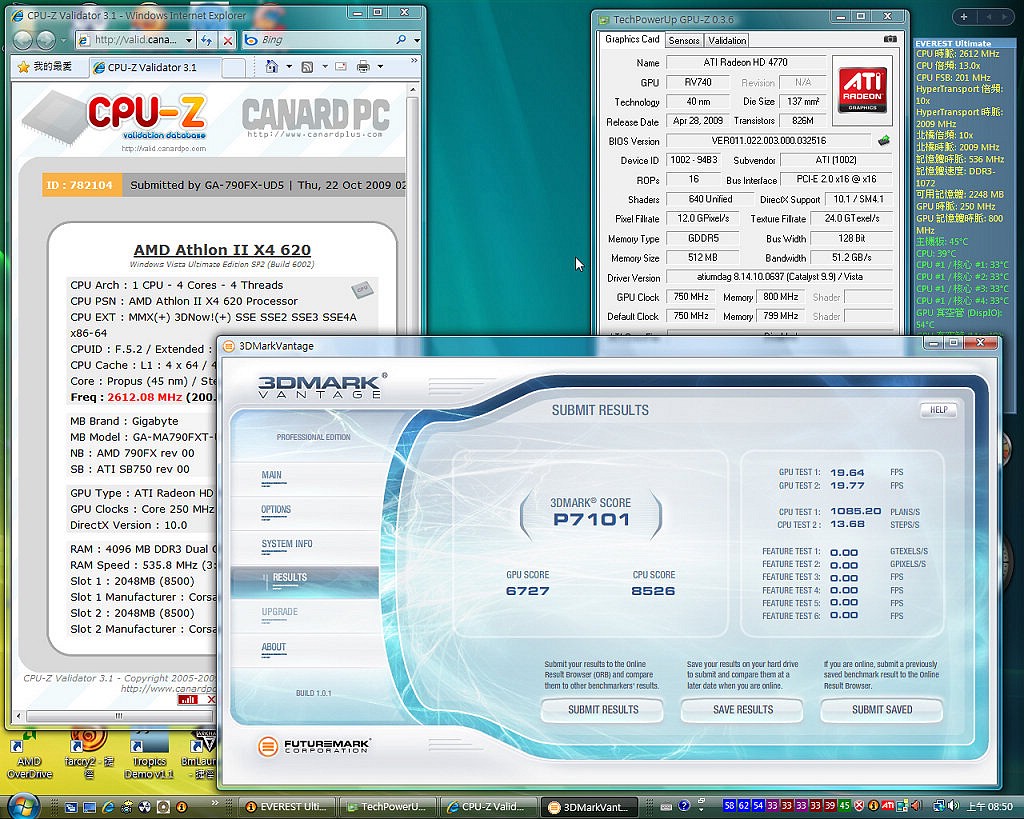Click the Read Mail icon in IE

tap(341, 67)
